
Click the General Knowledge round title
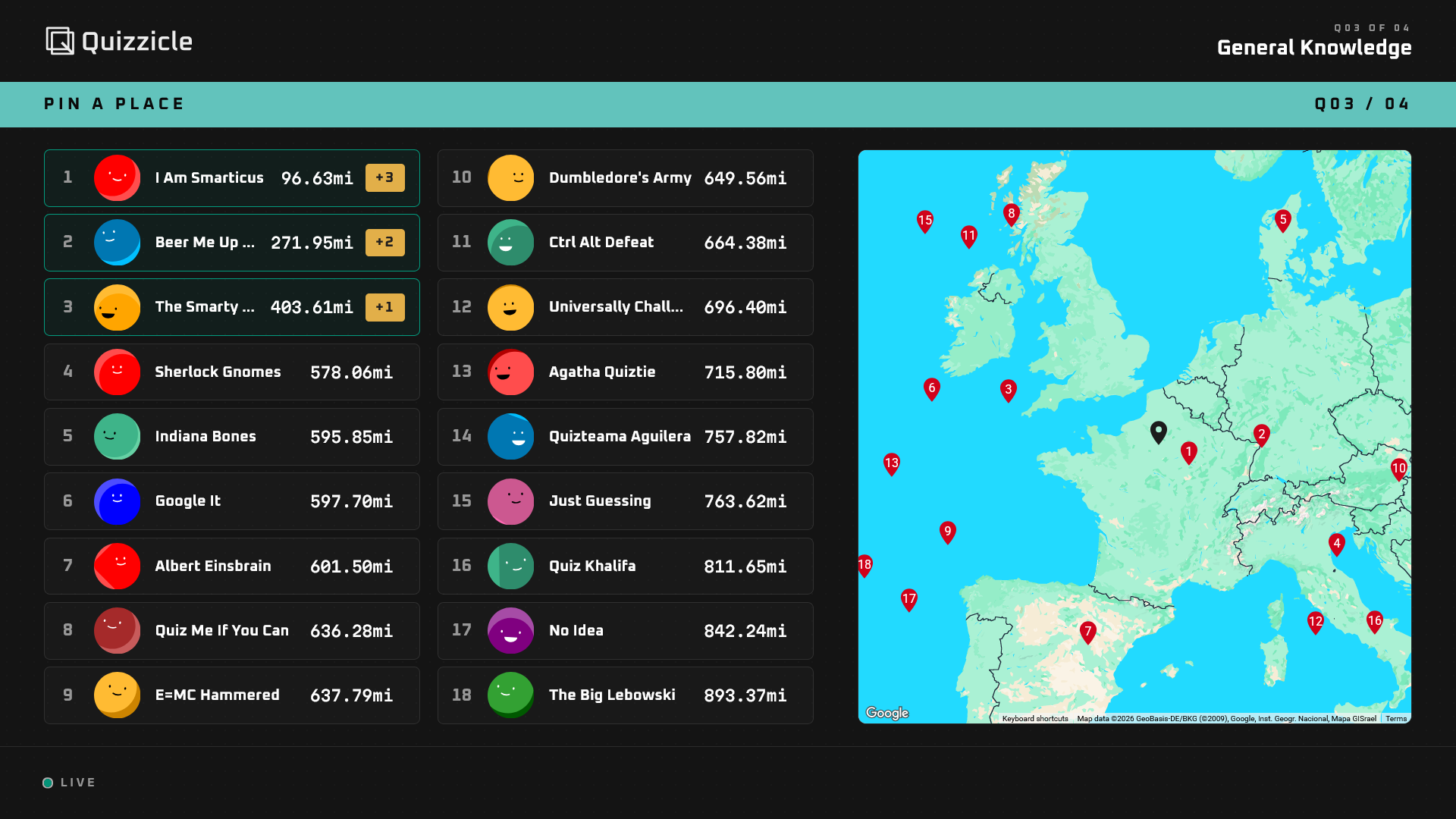(1314, 48)
